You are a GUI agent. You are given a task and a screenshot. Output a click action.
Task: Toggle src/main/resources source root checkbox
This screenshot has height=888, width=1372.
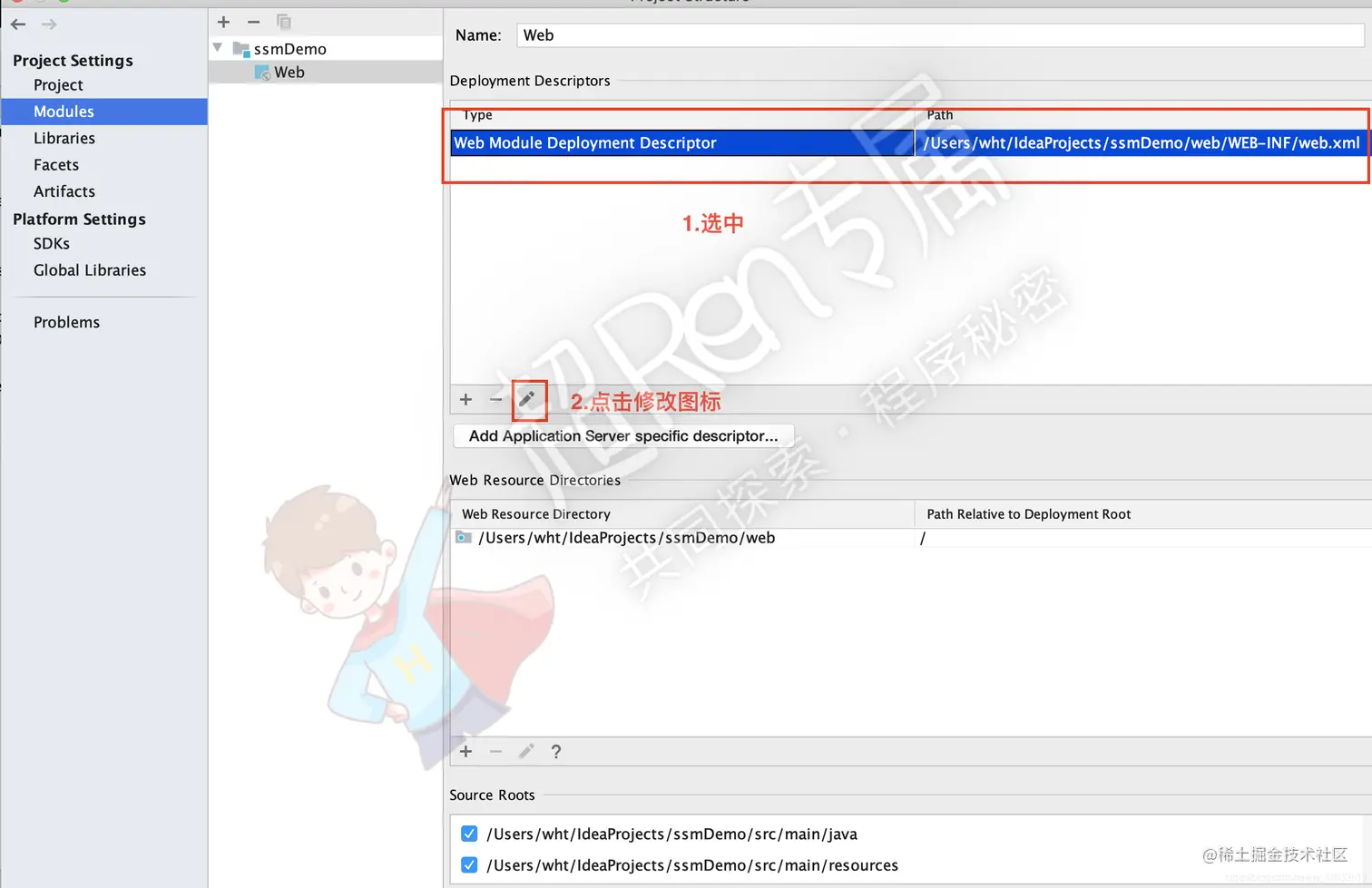click(x=469, y=865)
